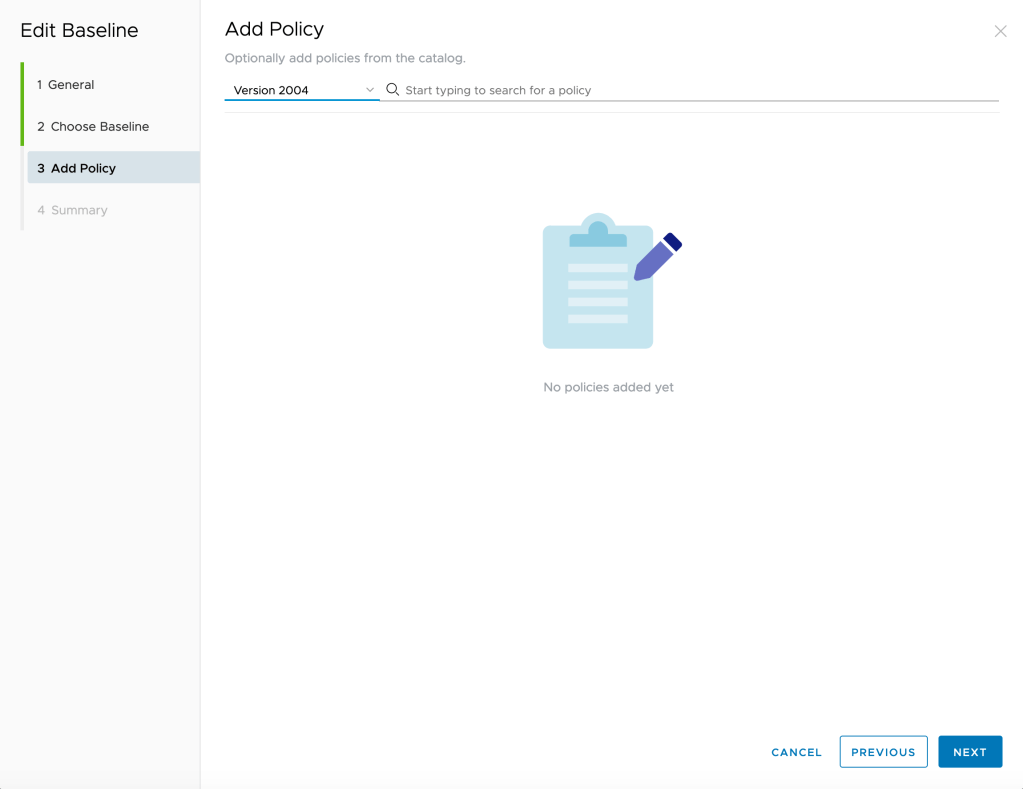Screen dimensions: 1023x789
Task: Click the purple pencil icon
Action: point(657,258)
